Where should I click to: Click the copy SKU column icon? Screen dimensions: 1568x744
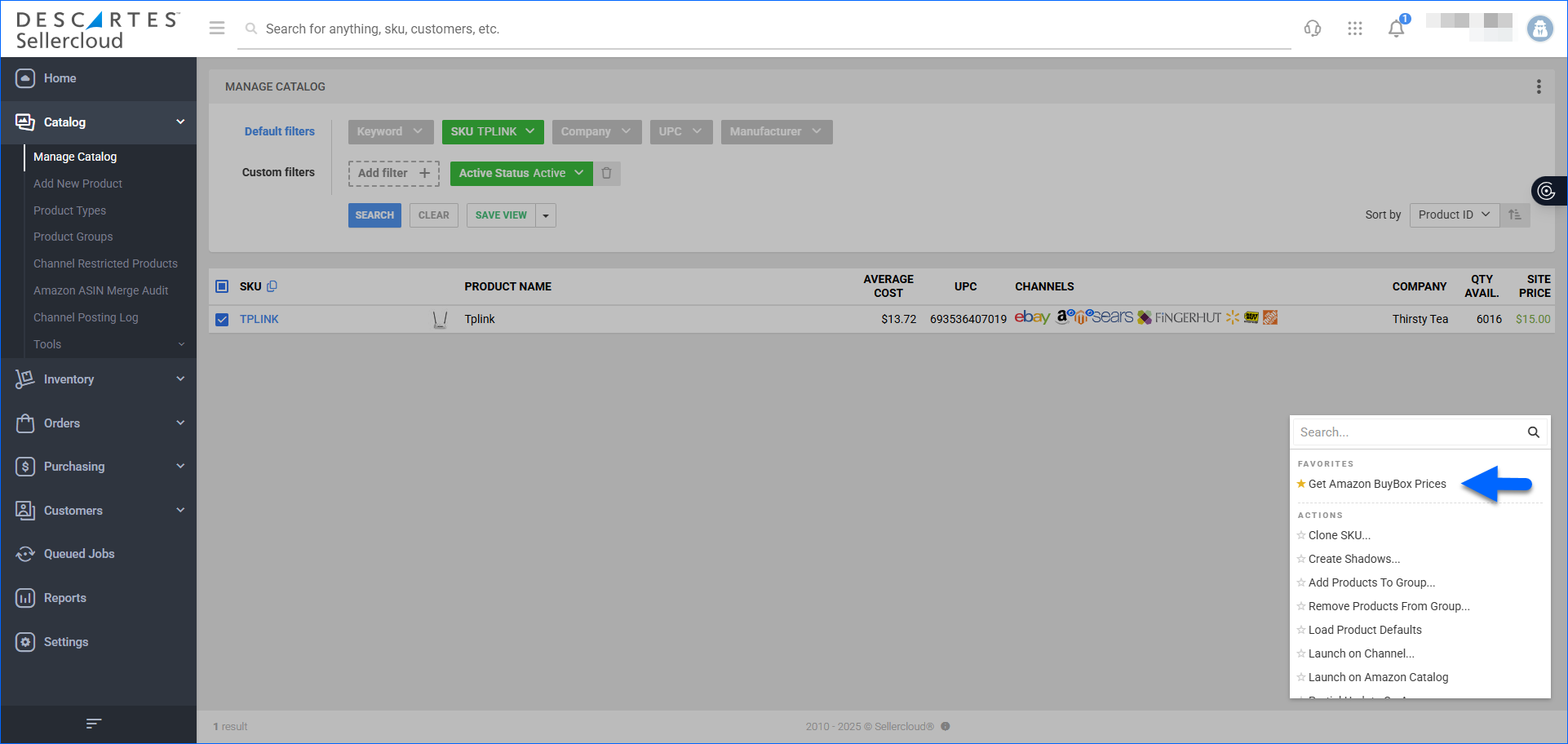(272, 286)
